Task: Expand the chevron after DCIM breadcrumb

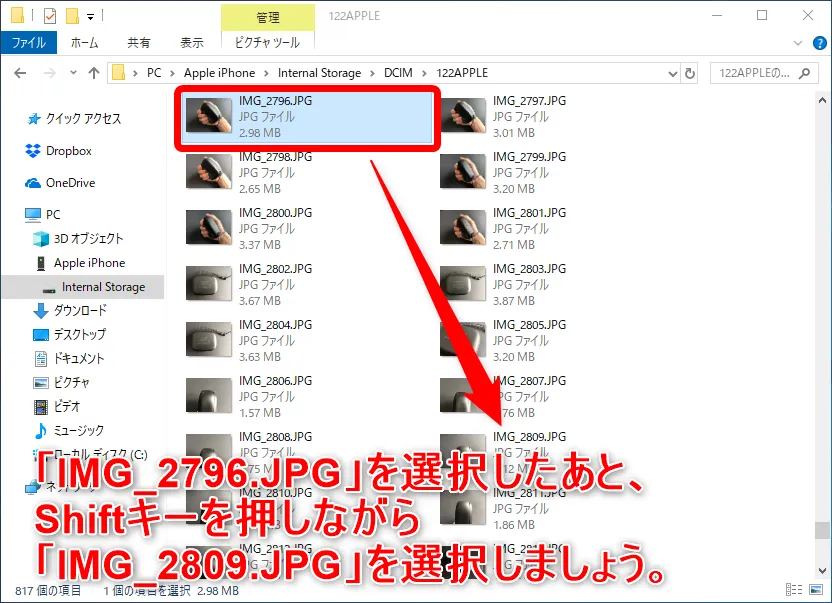Action: 424,73
